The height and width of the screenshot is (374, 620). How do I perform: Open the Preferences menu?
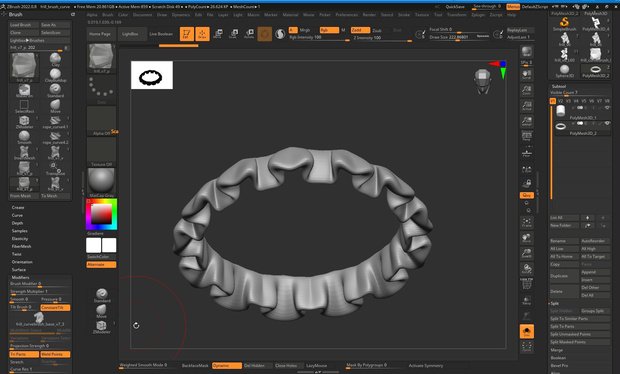(x=346, y=15)
